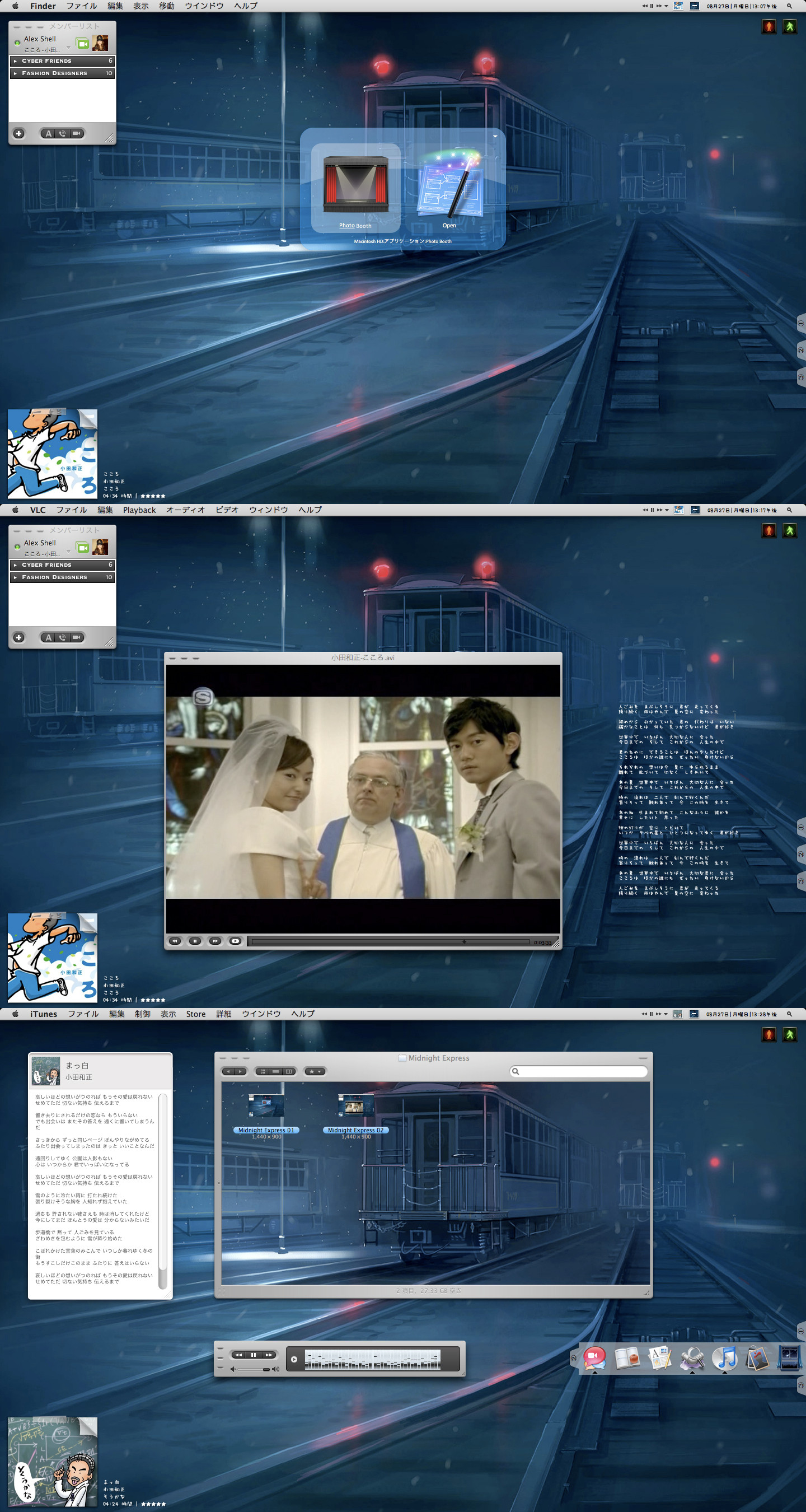Open VLC's オーディオ menu

[x=185, y=510]
